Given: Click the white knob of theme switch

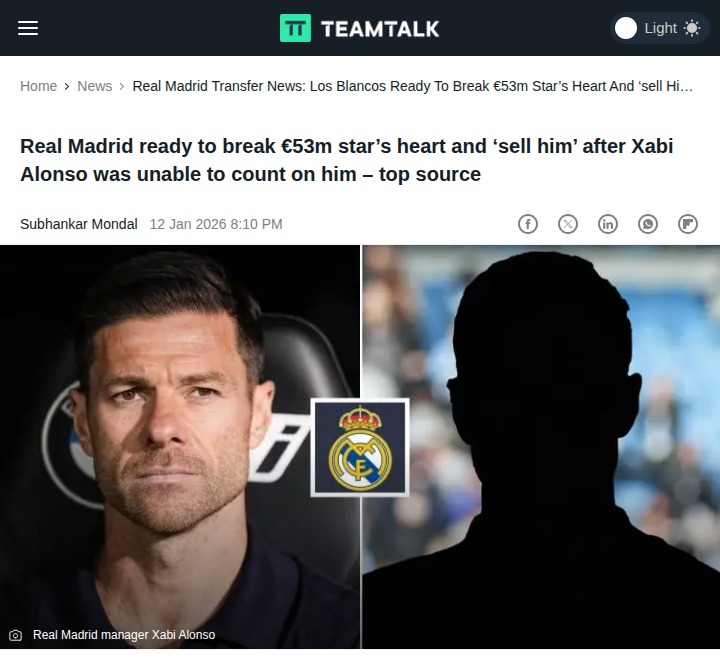Looking at the screenshot, I should point(625,28).
